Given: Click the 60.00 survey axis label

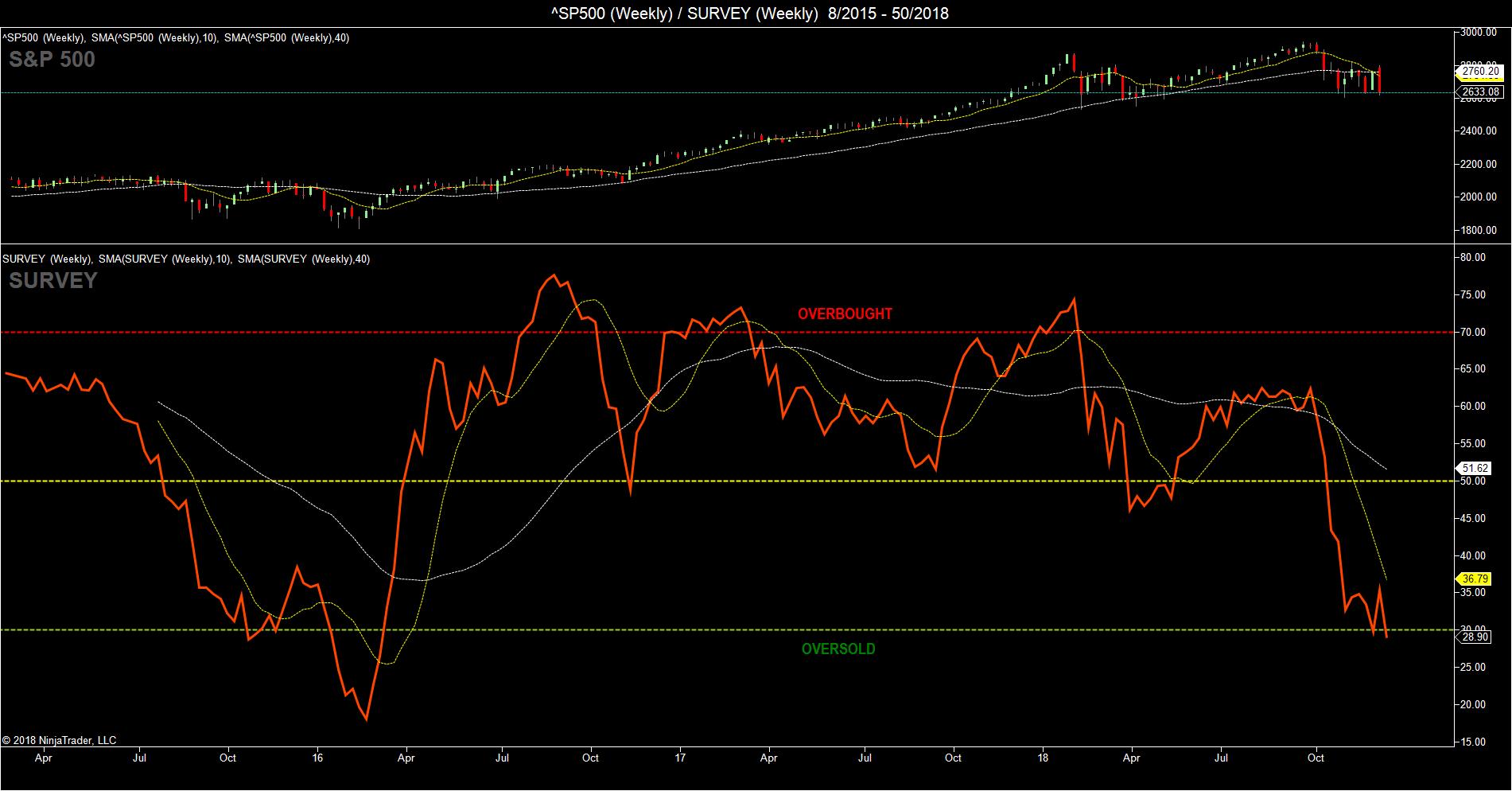Looking at the screenshot, I should pyautogui.click(x=1473, y=406).
